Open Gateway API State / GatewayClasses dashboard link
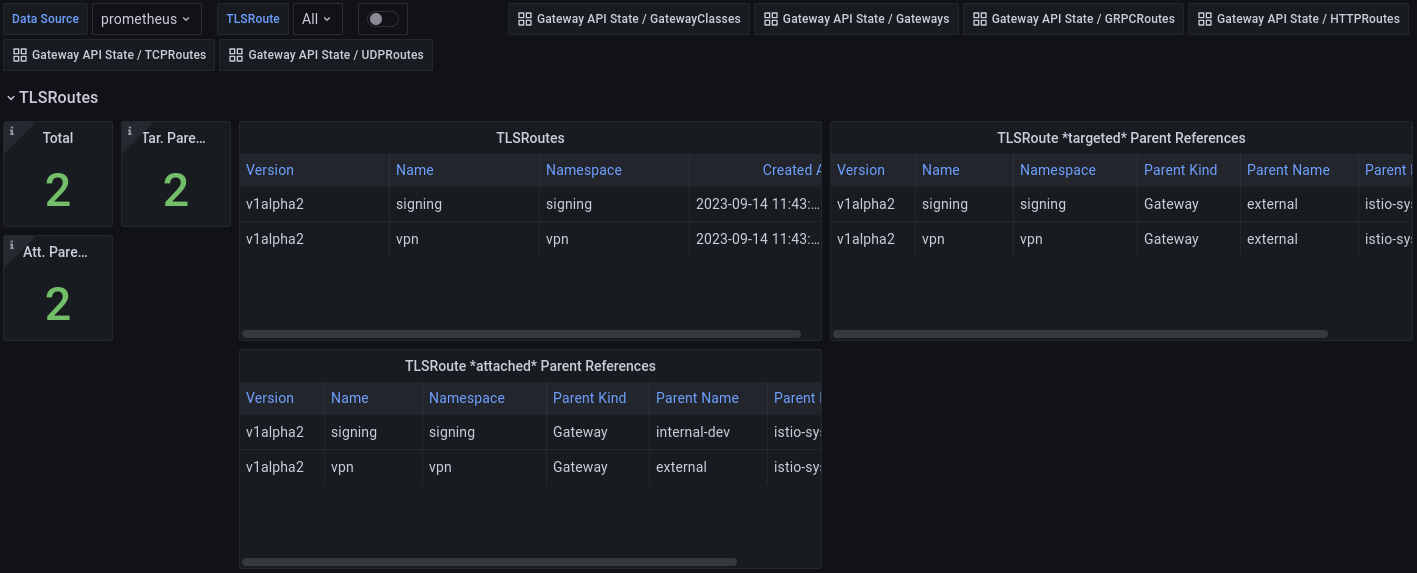The height and width of the screenshot is (573, 1417). point(629,19)
